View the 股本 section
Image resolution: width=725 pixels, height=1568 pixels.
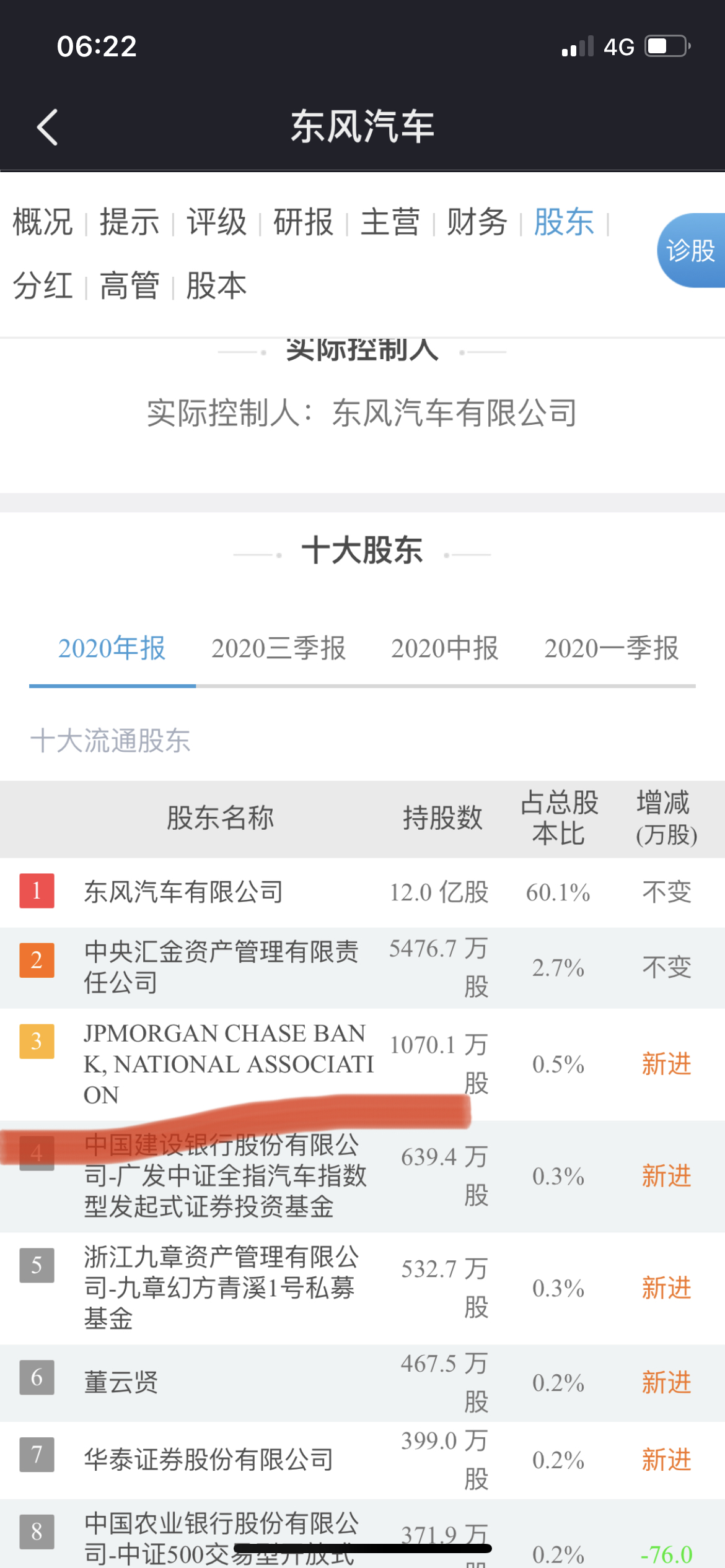click(216, 285)
